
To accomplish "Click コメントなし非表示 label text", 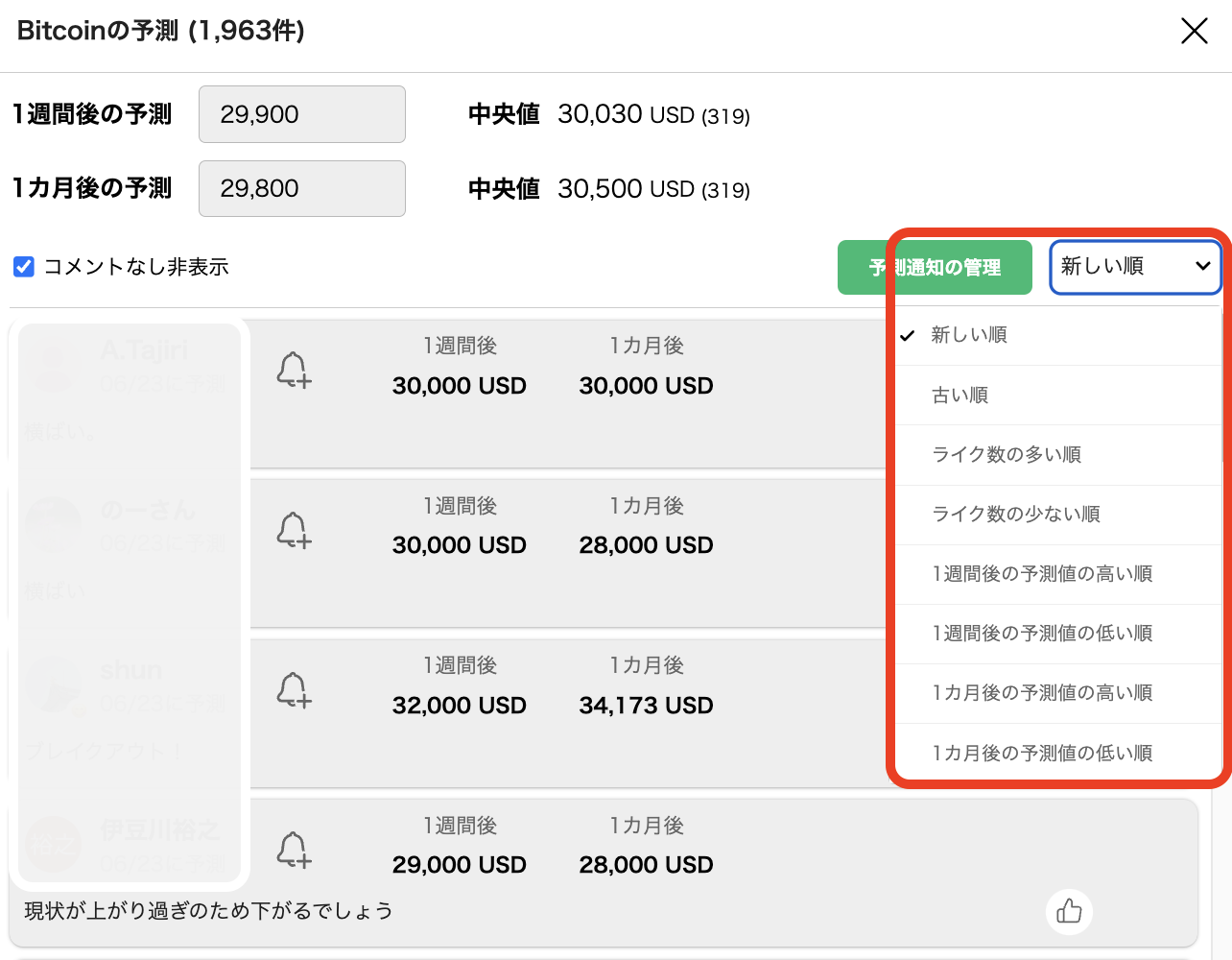I will click(136, 267).
